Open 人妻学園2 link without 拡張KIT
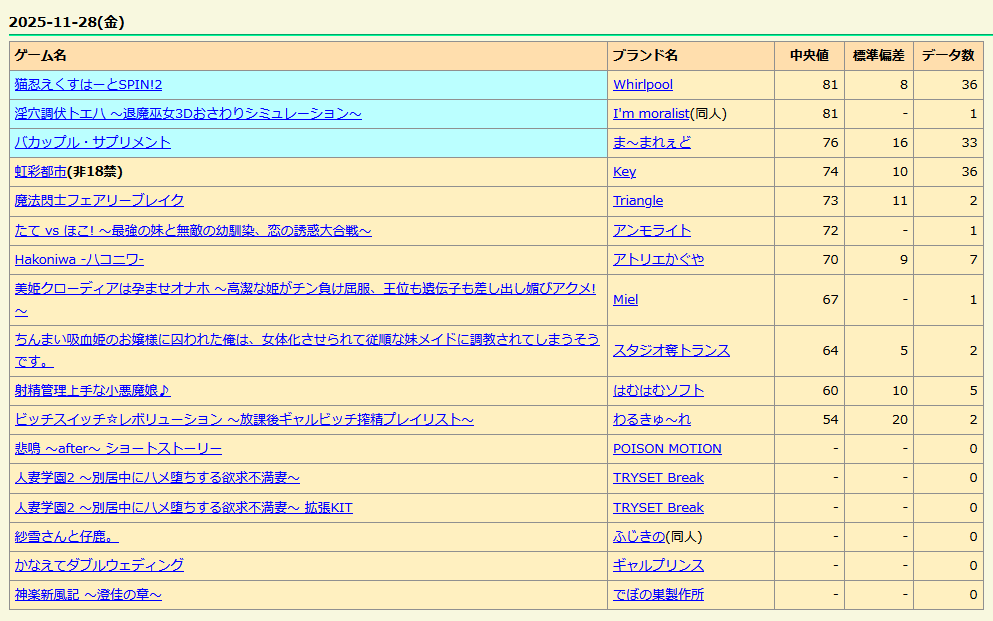This screenshot has height=621, width=993. (157, 477)
